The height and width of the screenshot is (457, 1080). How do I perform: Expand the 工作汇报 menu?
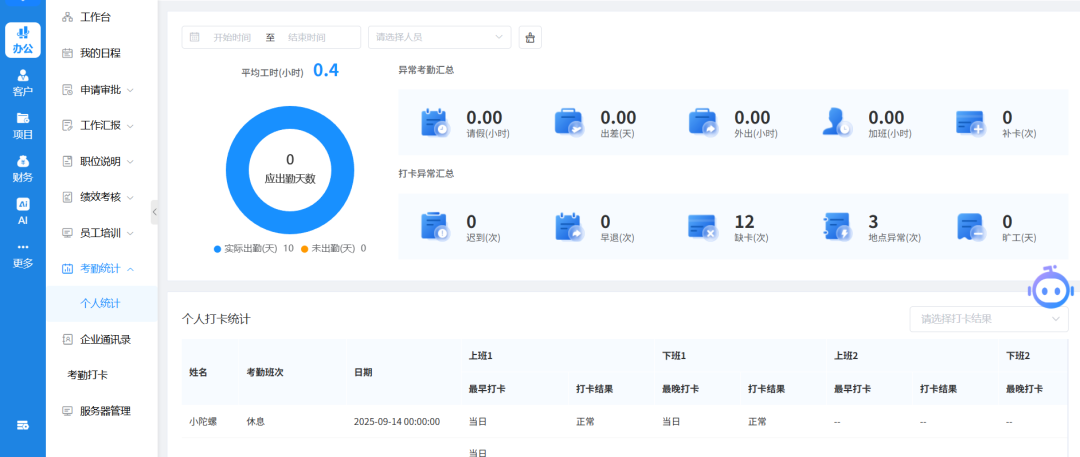point(130,125)
